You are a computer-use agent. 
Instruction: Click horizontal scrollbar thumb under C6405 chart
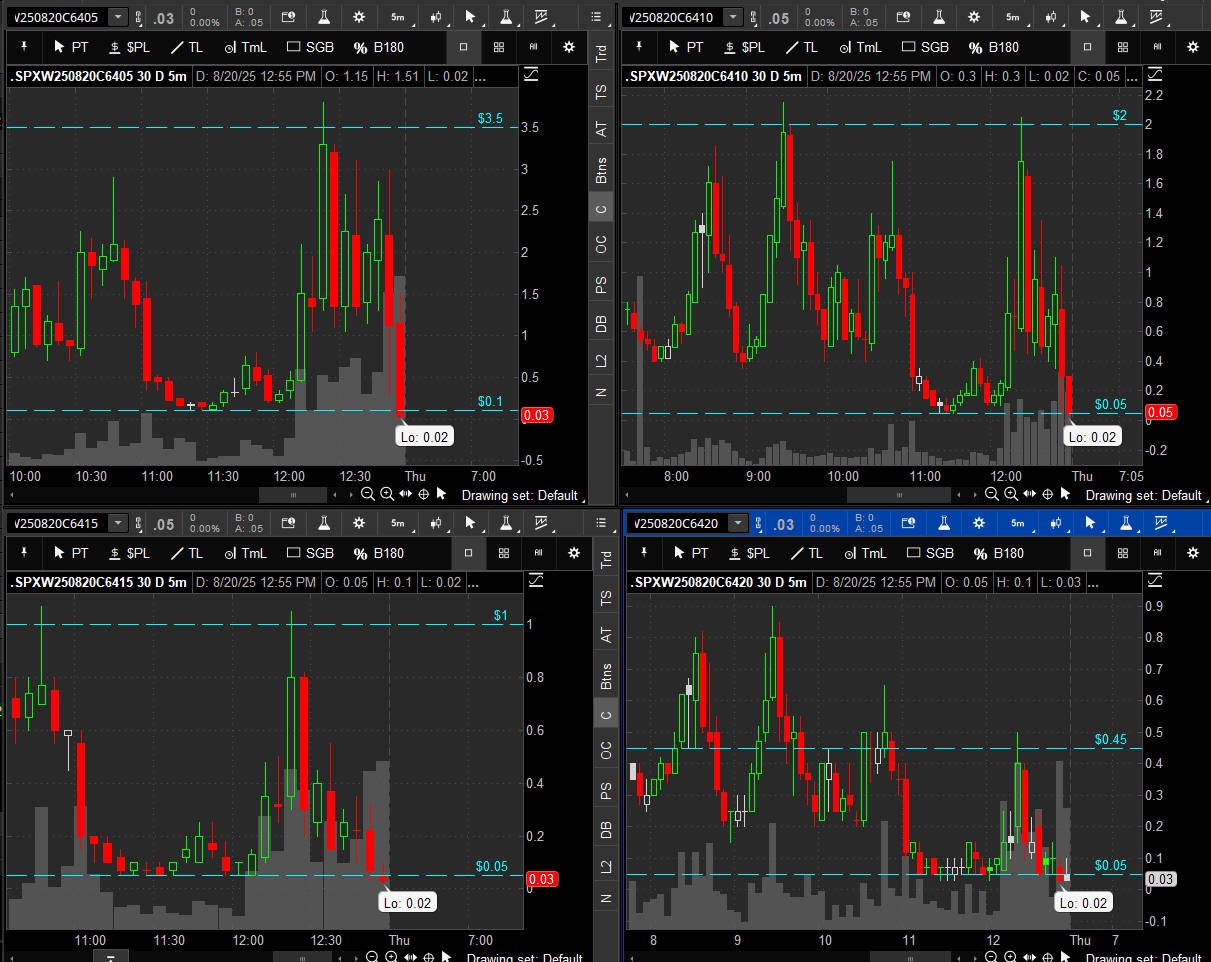point(292,494)
